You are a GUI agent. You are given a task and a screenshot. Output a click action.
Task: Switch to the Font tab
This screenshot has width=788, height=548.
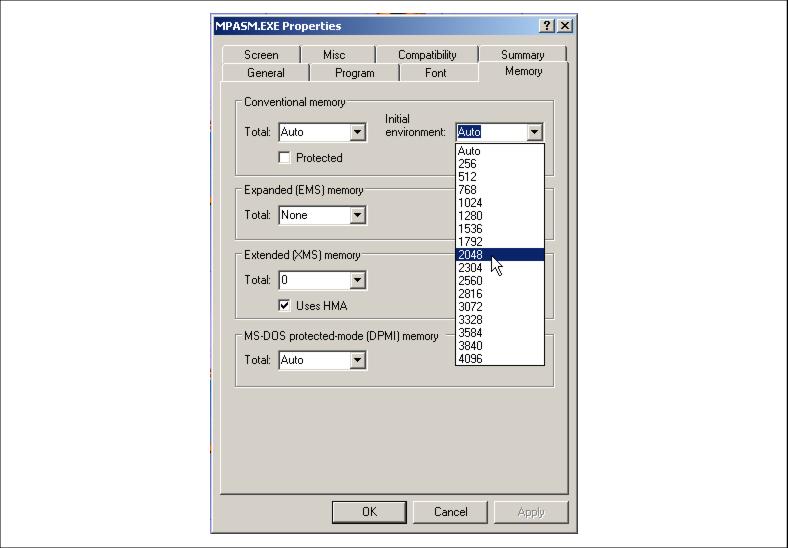[435, 72]
